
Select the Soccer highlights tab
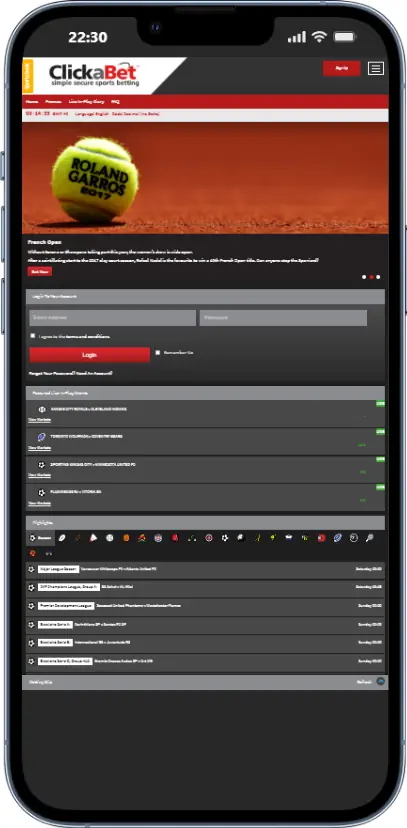(x=40, y=538)
